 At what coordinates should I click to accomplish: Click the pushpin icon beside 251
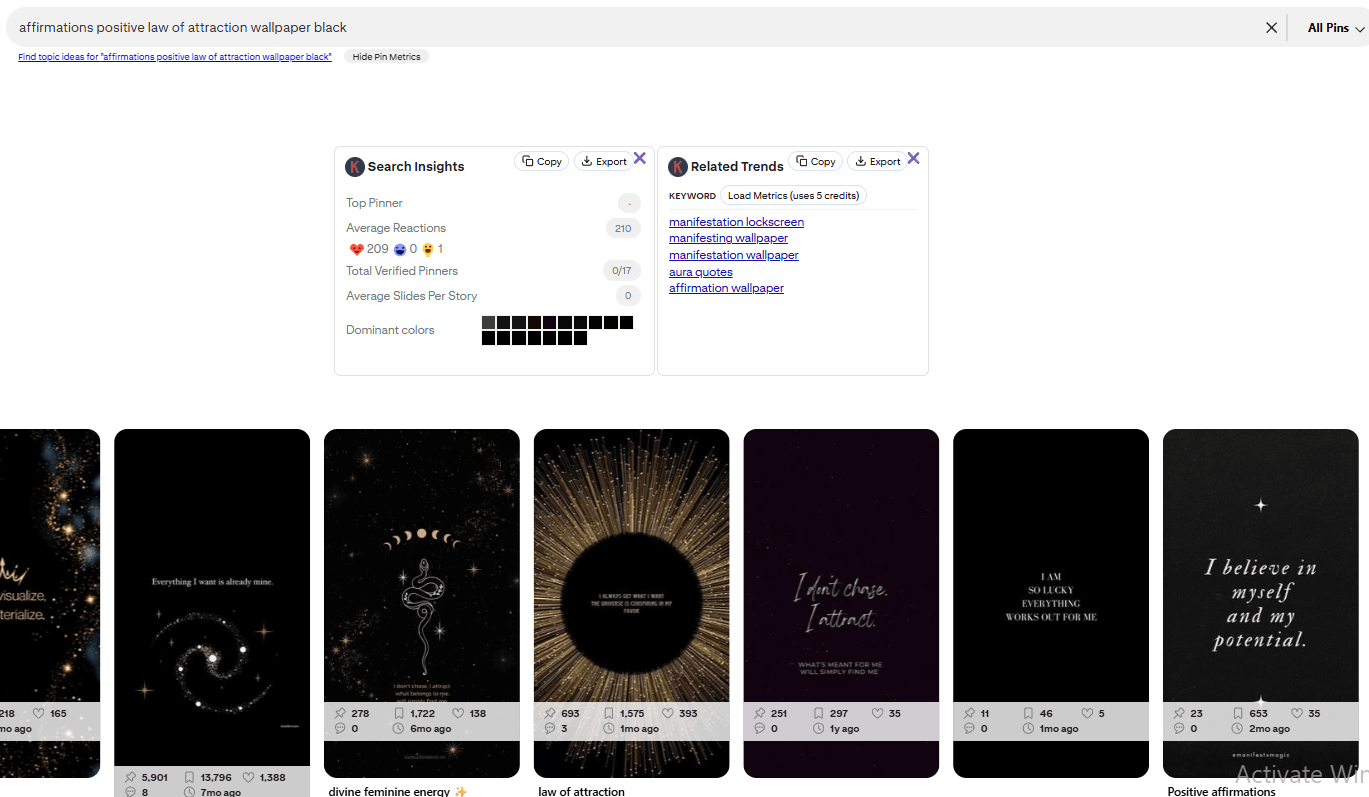tap(759, 713)
